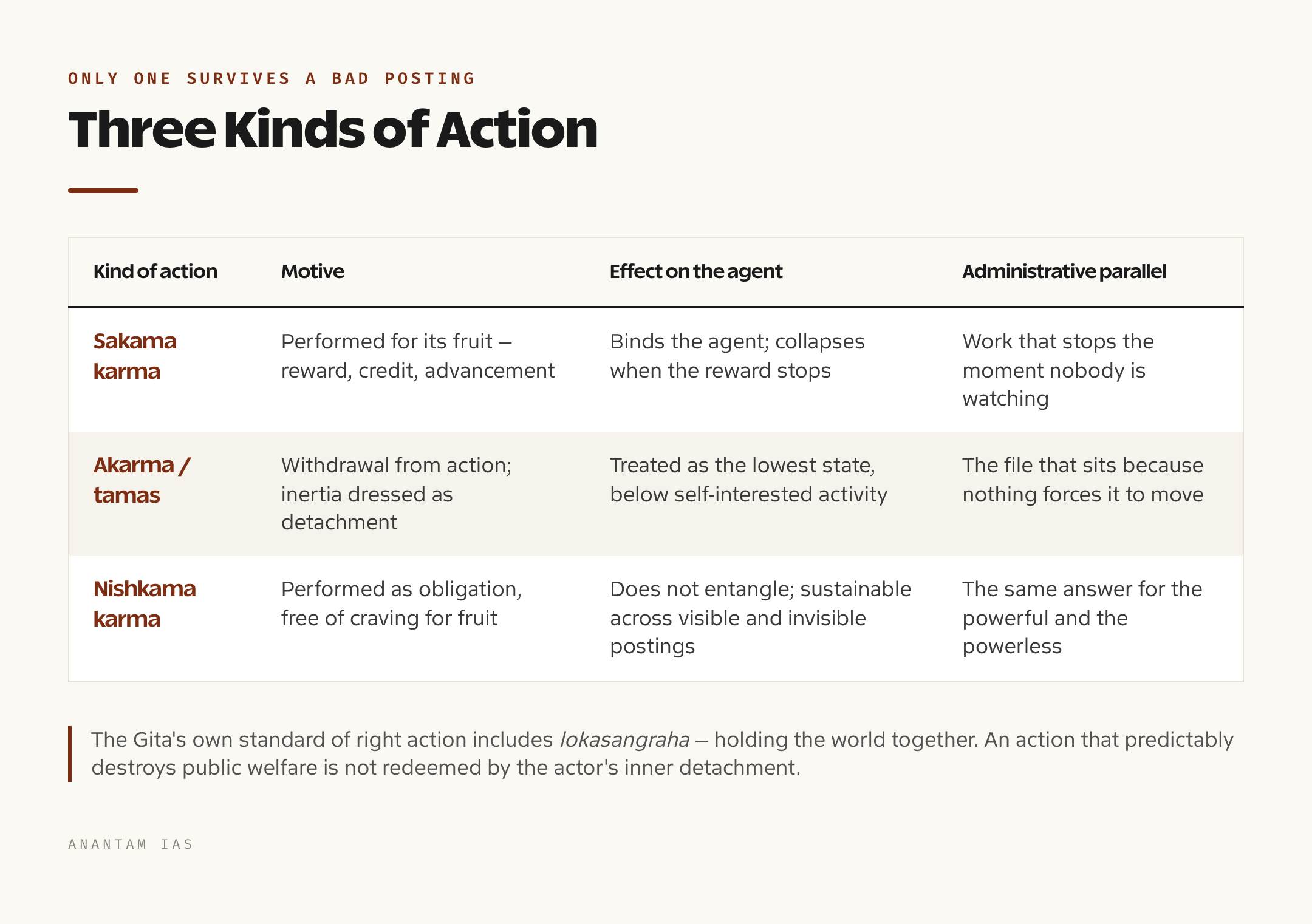1312x924 pixels.
Task: Click 'Withdrawal from action' motive cell
Action: [x=396, y=494]
